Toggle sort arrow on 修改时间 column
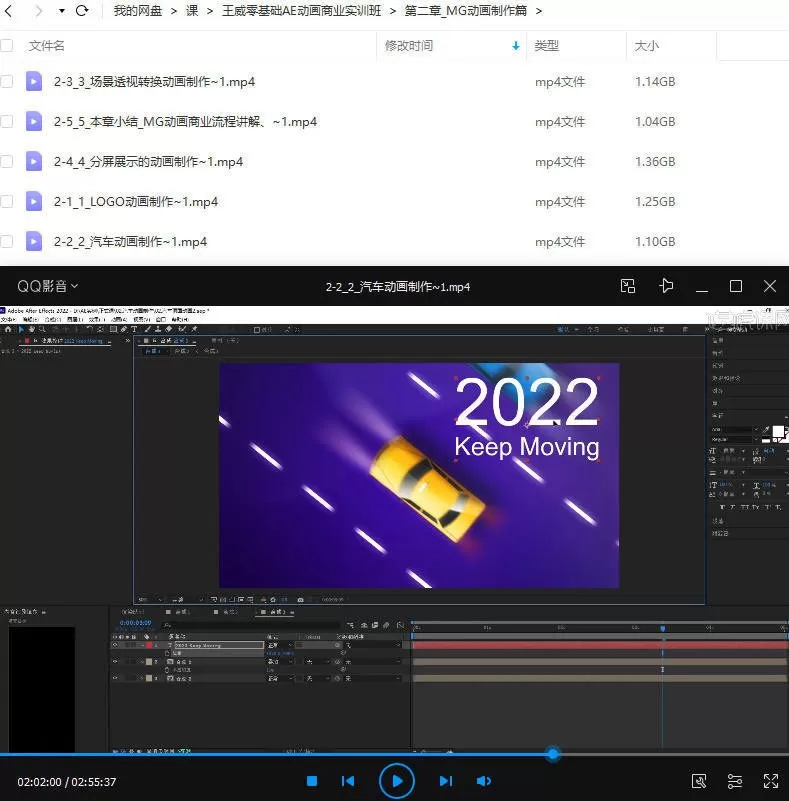This screenshot has width=789, height=801. (516, 46)
